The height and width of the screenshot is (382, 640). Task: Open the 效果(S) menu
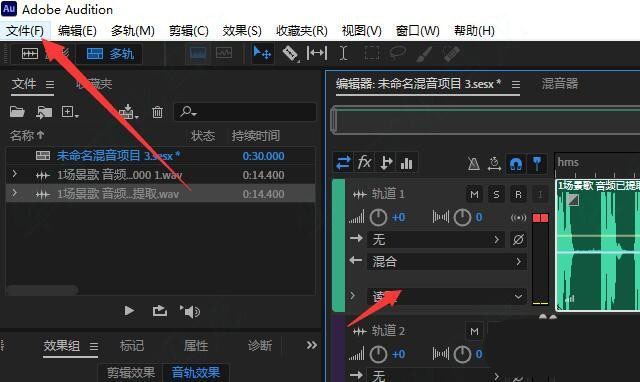(x=242, y=31)
